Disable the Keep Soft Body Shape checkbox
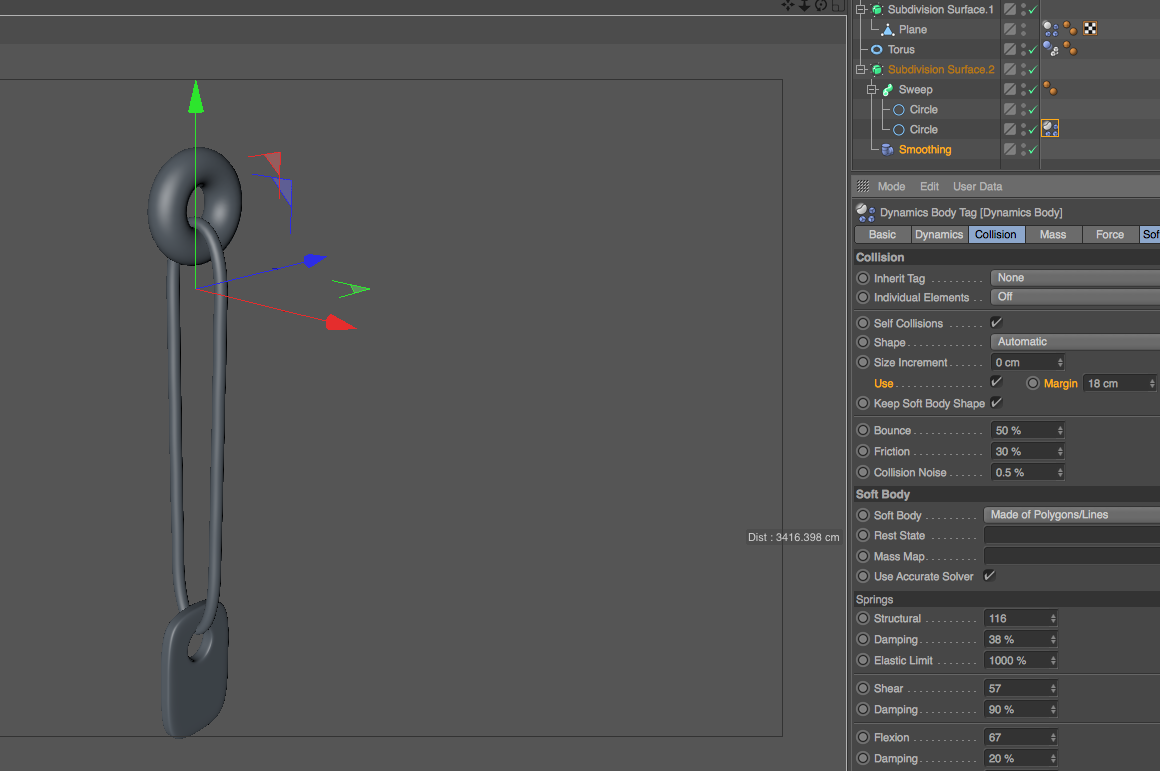The height and width of the screenshot is (771, 1160). (x=994, y=403)
